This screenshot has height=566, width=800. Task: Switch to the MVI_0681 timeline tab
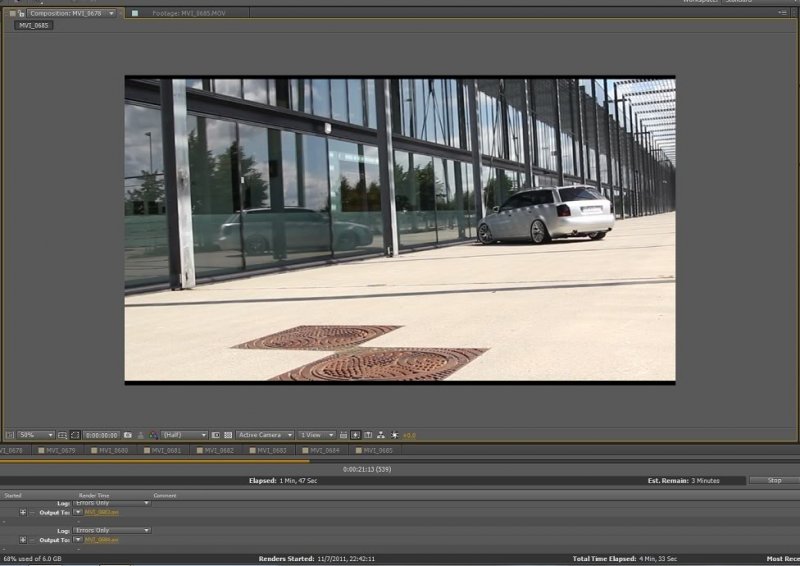(x=167, y=450)
